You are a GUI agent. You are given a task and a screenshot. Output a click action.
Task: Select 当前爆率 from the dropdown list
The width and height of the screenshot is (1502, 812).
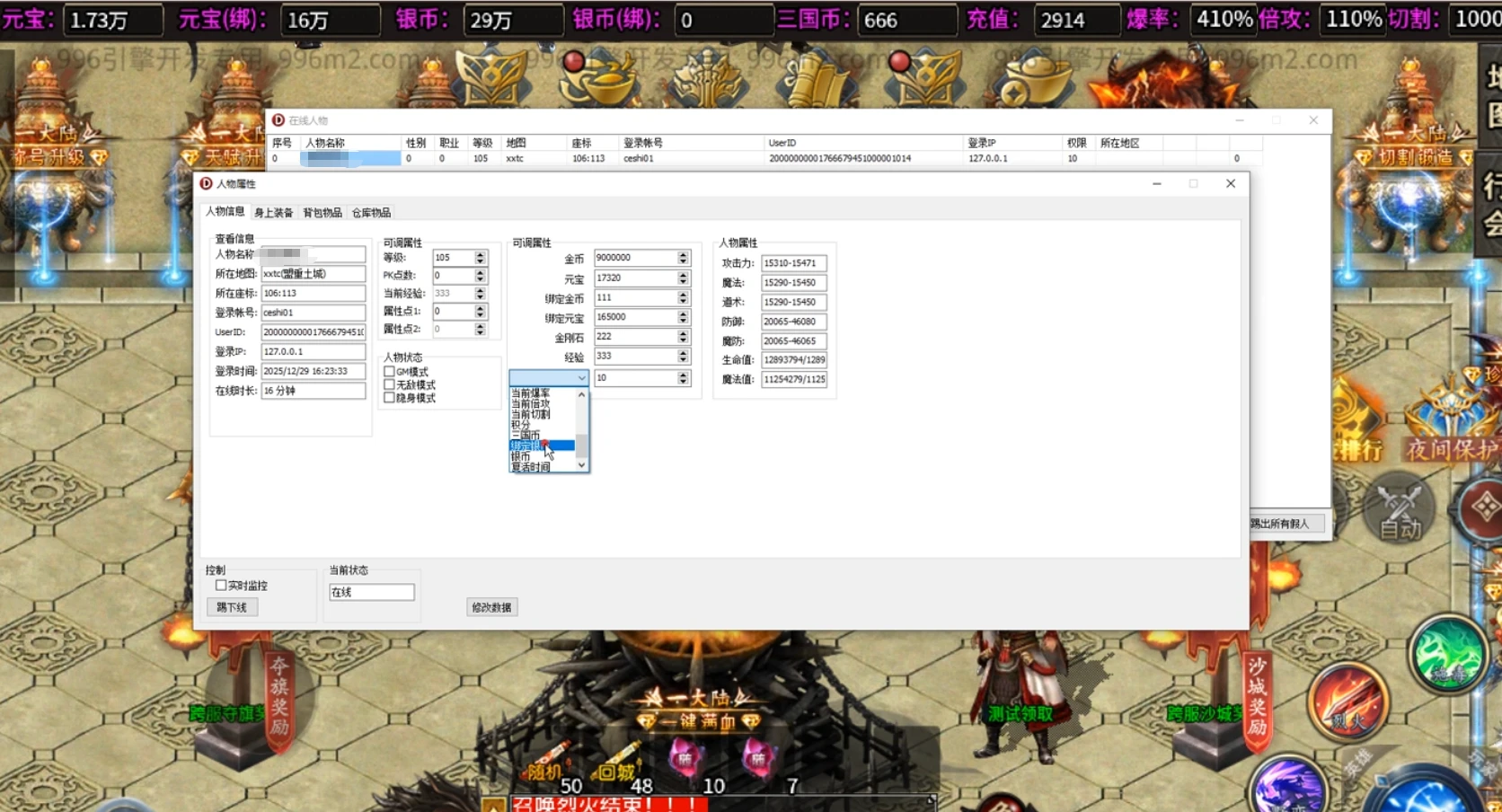coord(531,393)
